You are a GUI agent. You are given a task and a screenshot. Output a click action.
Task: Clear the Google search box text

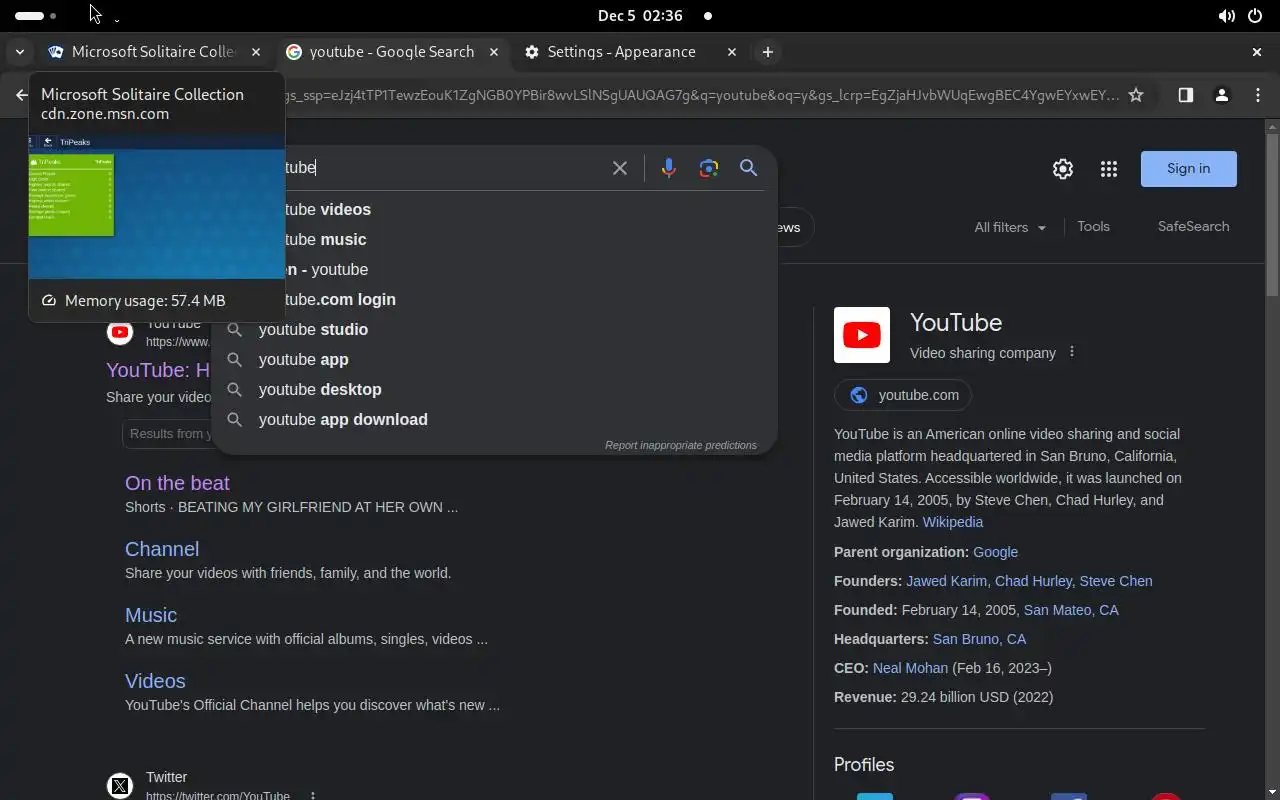pyautogui.click(x=620, y=168)
